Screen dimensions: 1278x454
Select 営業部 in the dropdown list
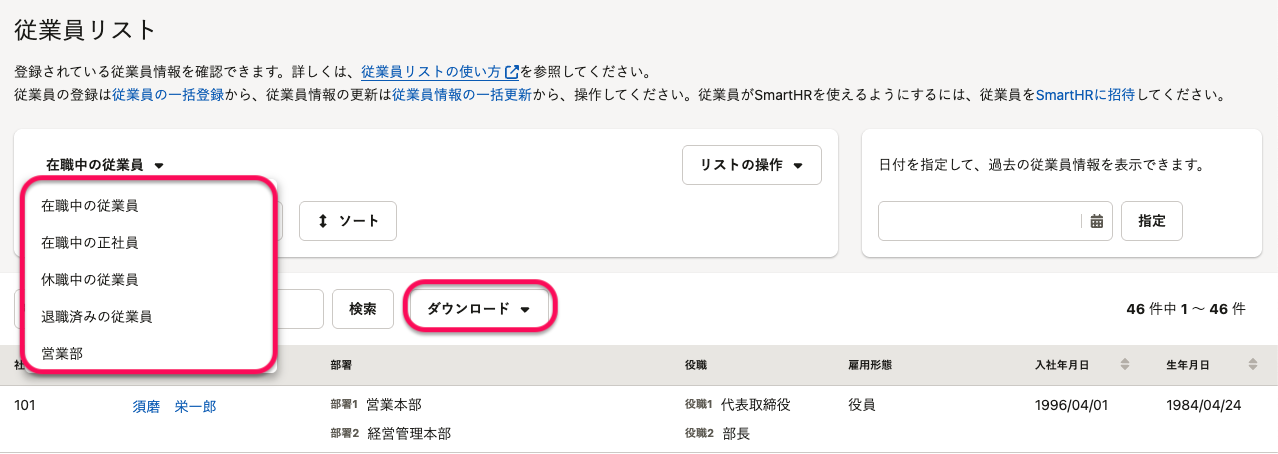click(62, 354)
